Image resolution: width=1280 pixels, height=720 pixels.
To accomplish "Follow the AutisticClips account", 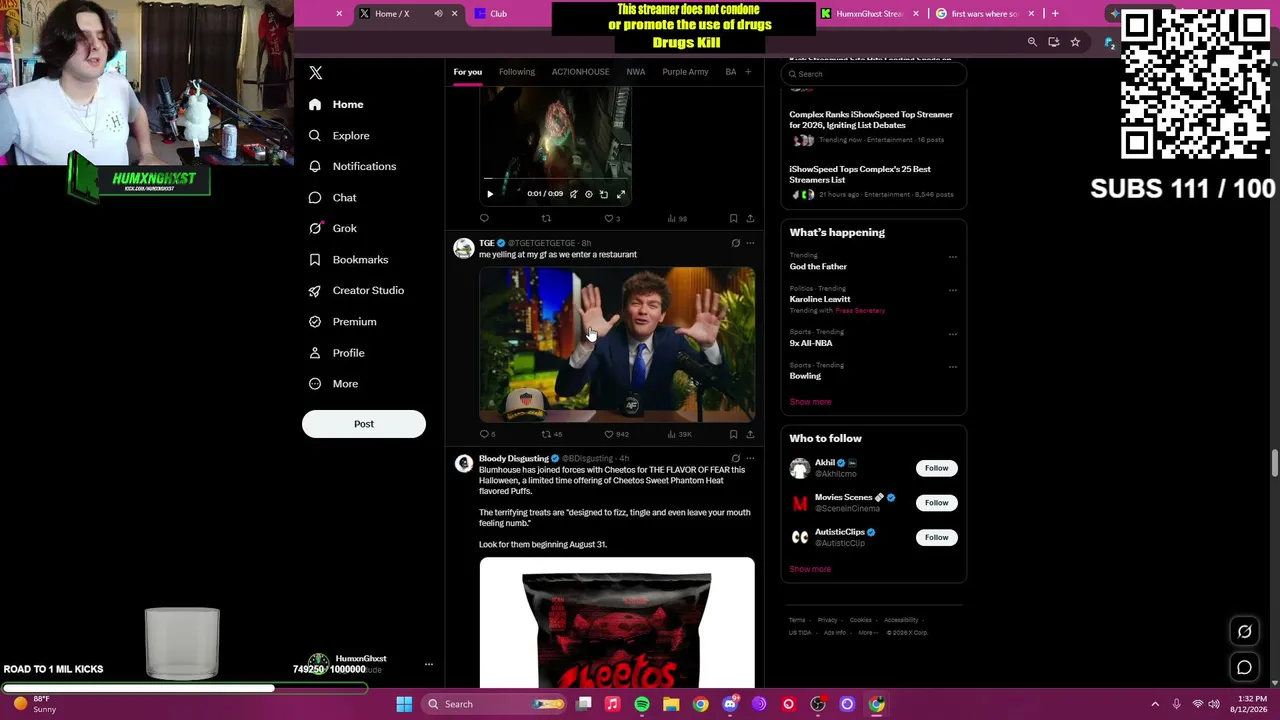I will click(x=936, y=537).
